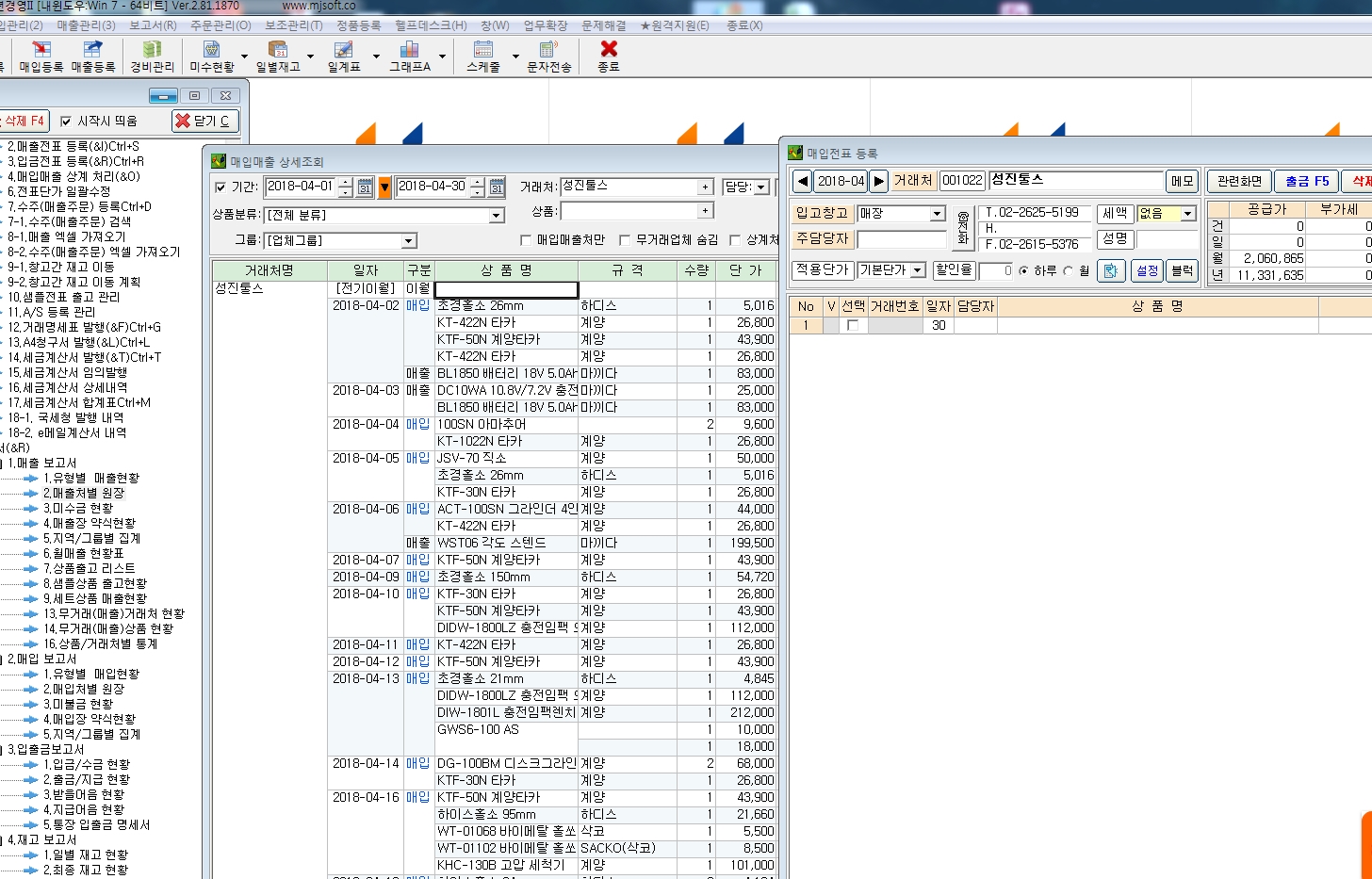The width and height of the screenshot is (1372, 879).
Task: Open the dropdown arrow next to 그래프A
Action: pos(441,57)
